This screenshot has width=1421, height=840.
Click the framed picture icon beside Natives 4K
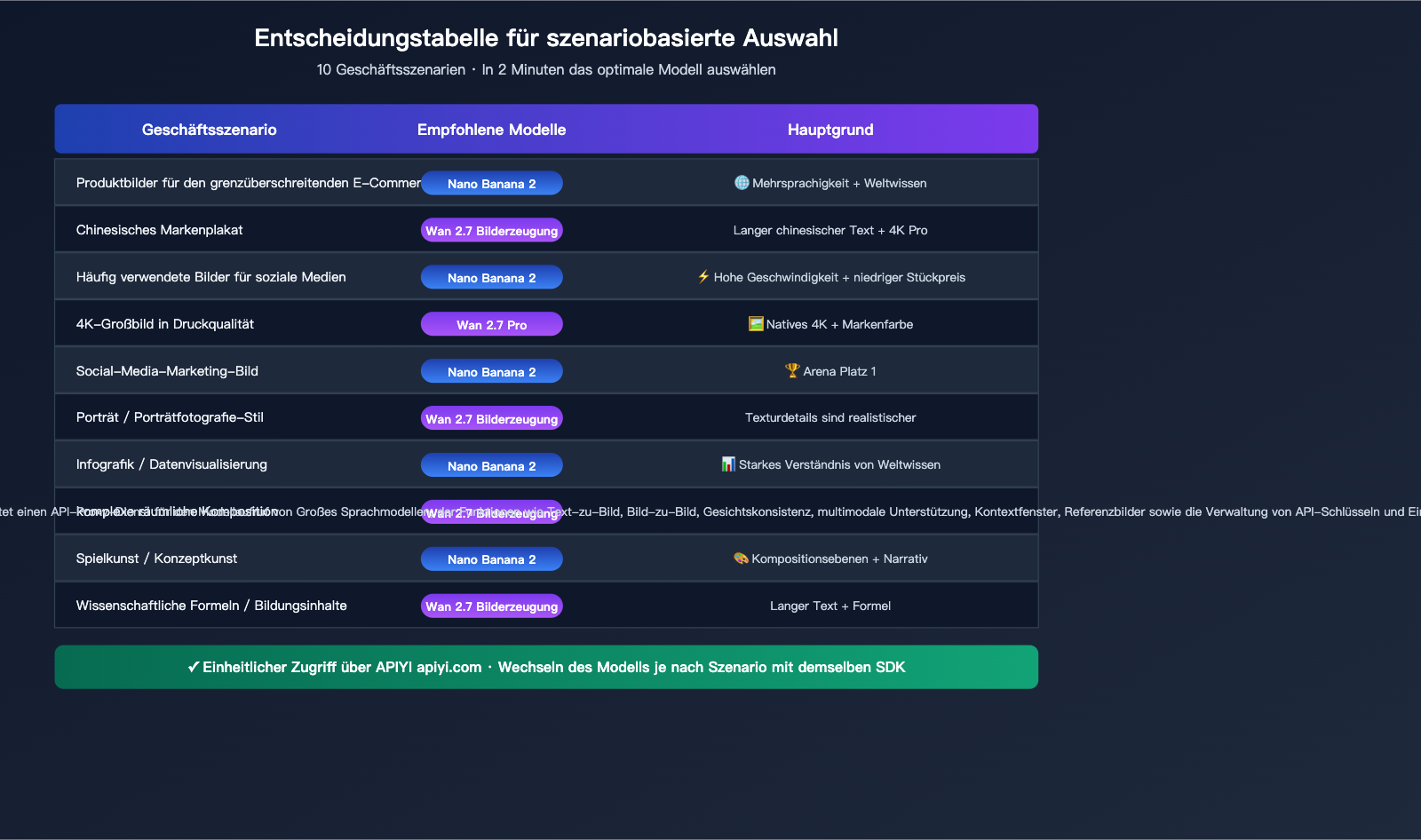tap(756, 324)
